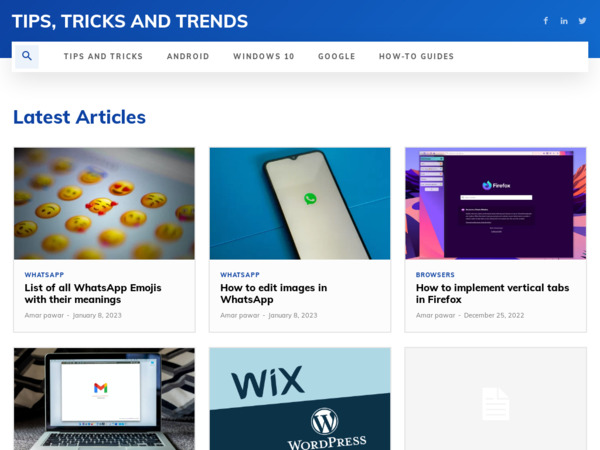Click January 8, 2023 date under edit images article
Screen dimensions: 600x450
pyautogui.click(x=293, y=315)
